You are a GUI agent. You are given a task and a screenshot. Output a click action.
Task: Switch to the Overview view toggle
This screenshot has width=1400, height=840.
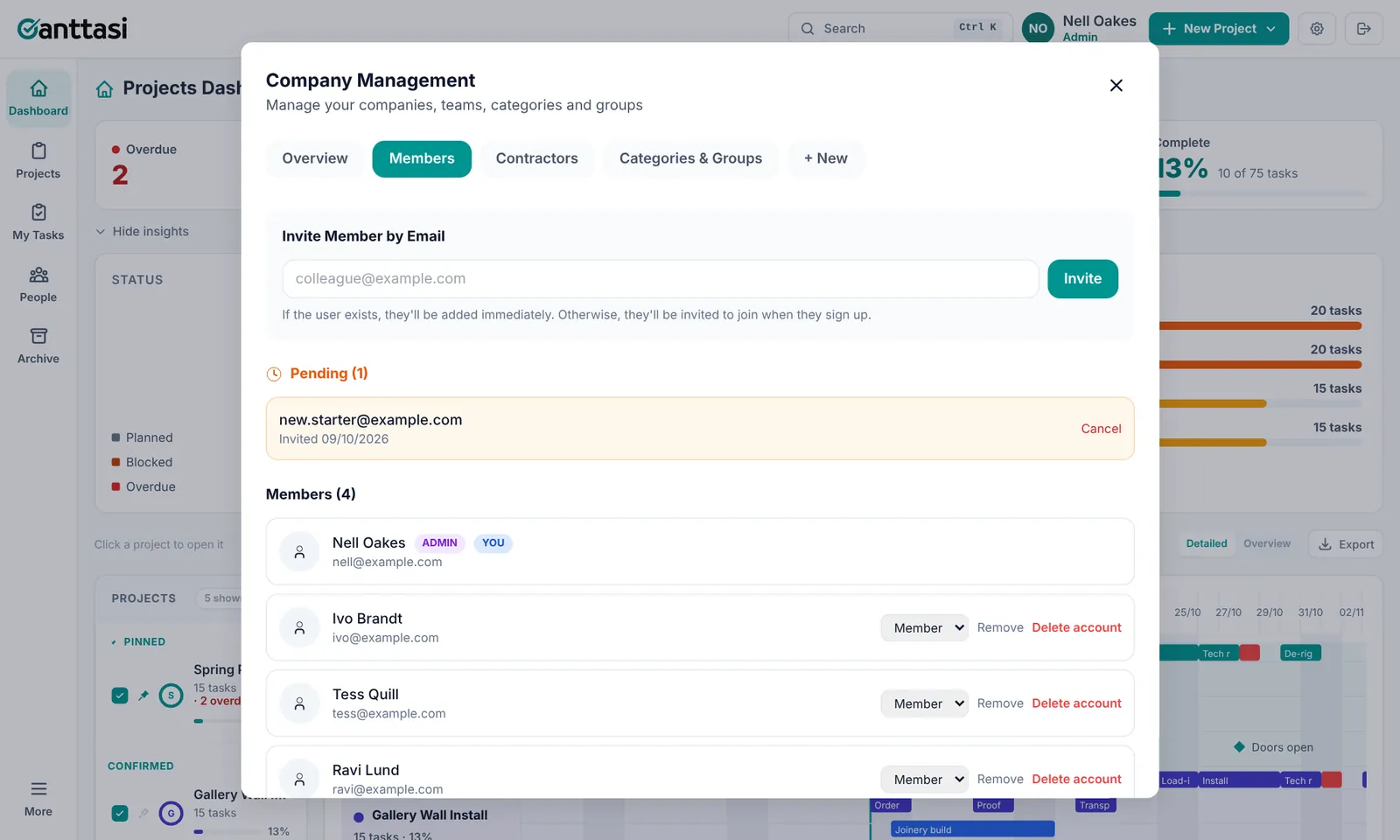point(1267,543)
